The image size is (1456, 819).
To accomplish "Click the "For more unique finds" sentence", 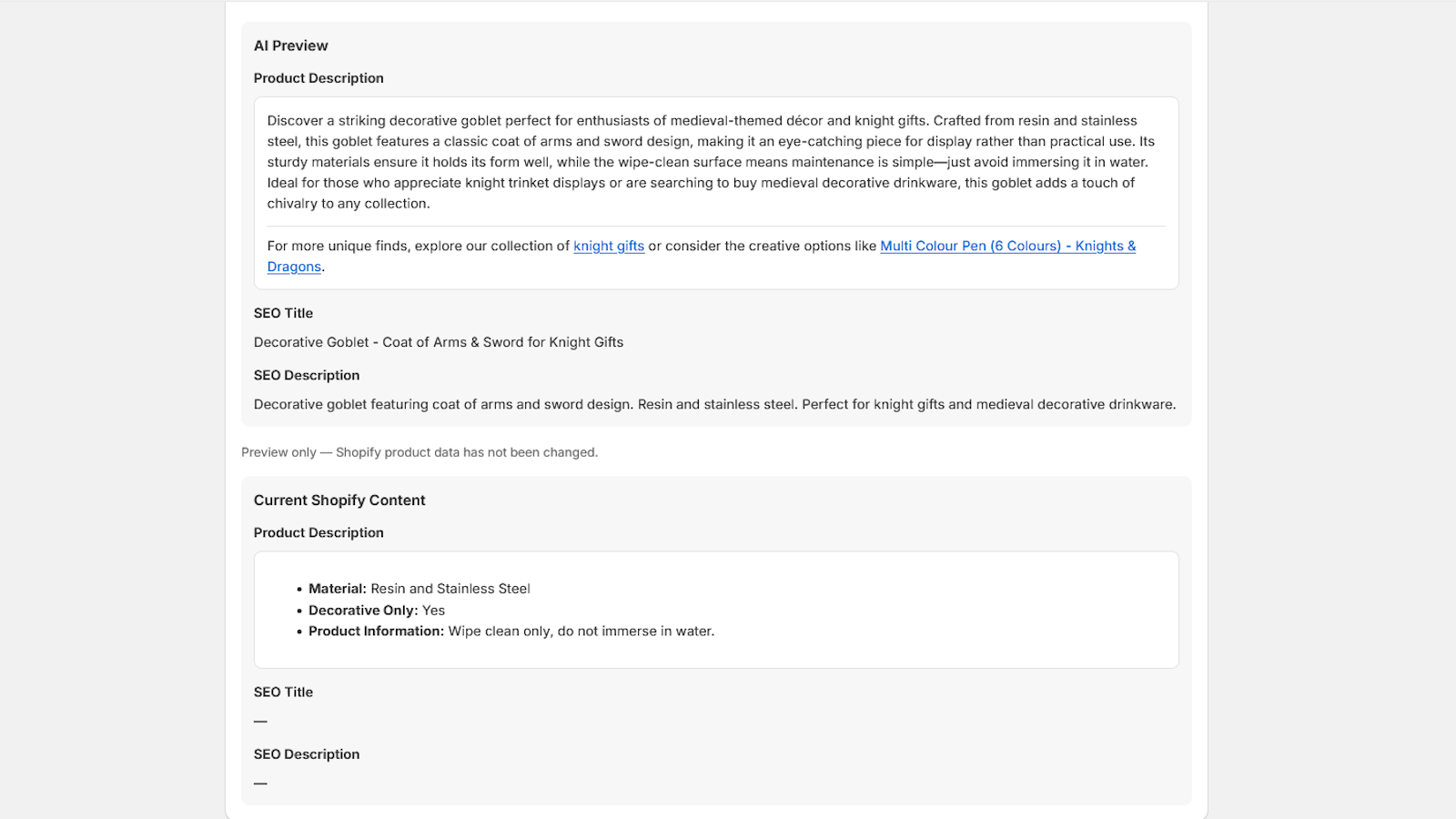I will pyautogui.click(x=702, y=256).
